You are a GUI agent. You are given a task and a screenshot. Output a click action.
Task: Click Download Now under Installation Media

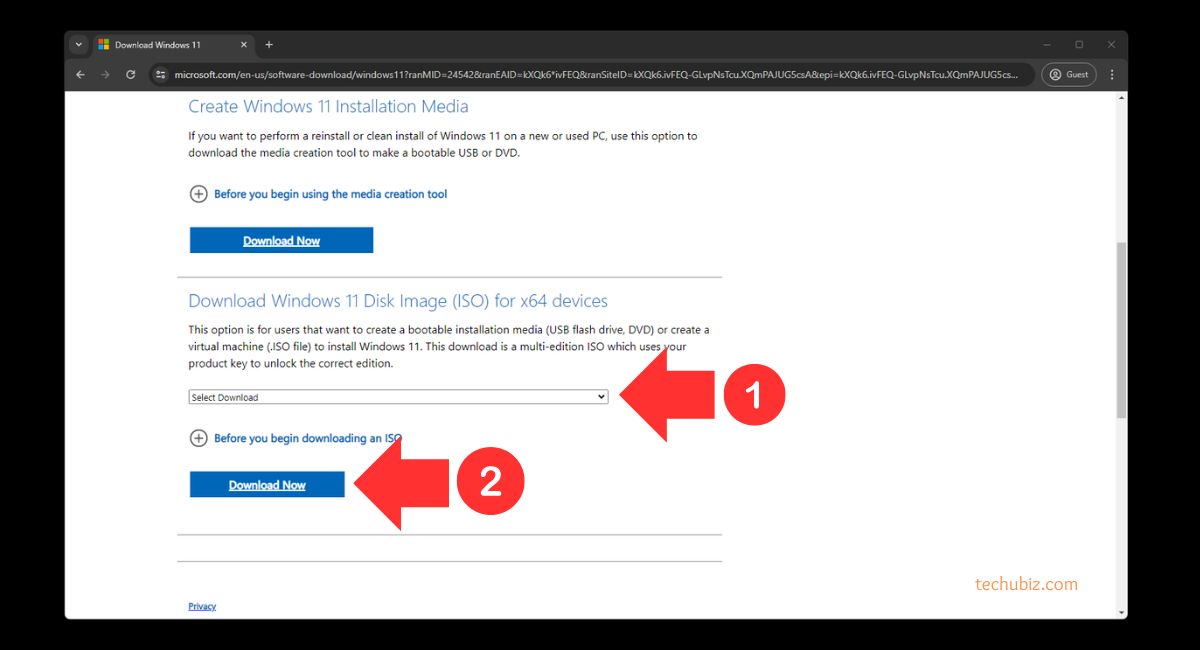point(281,241)
